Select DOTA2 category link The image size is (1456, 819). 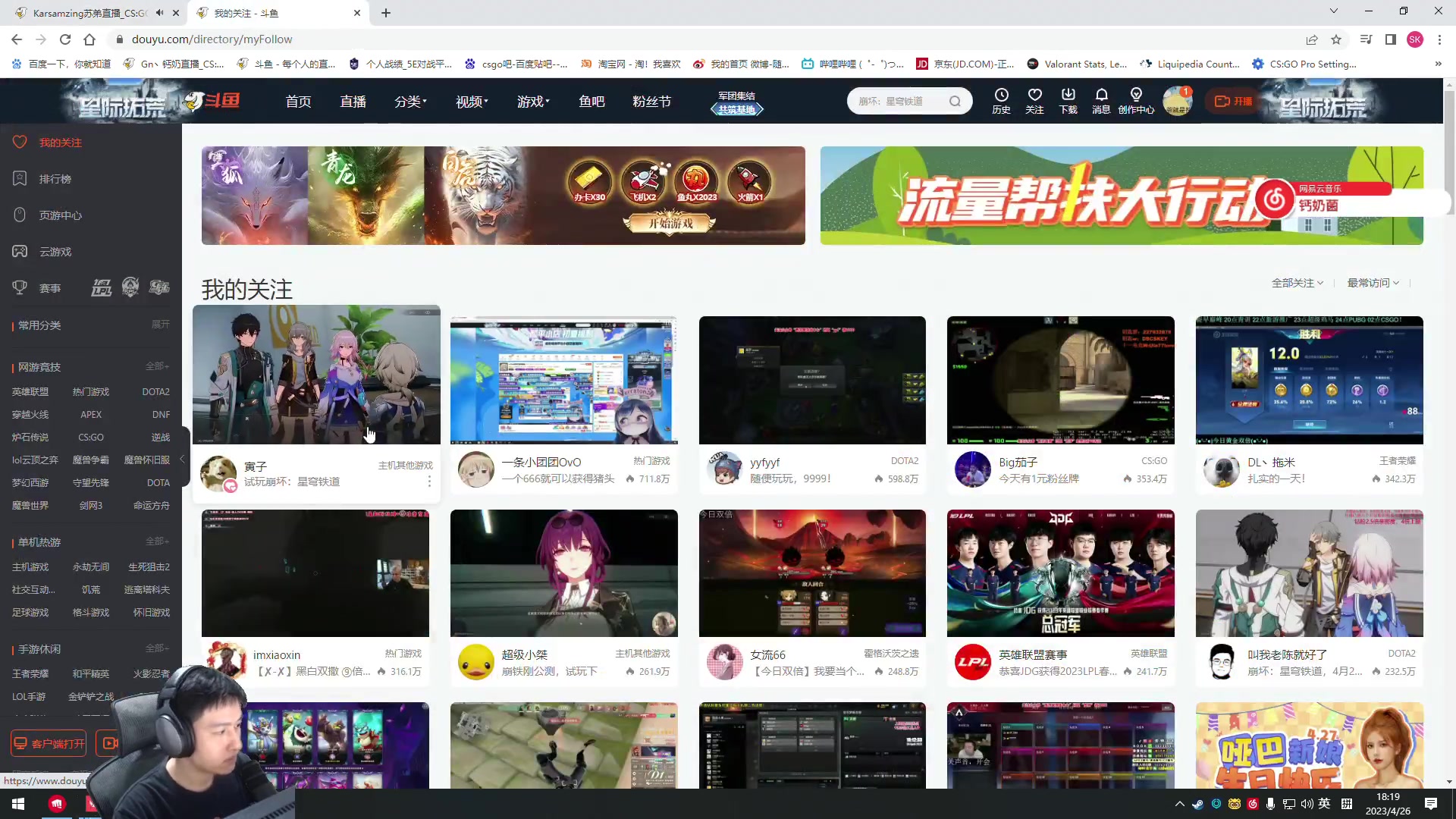(x=155, y=392)
